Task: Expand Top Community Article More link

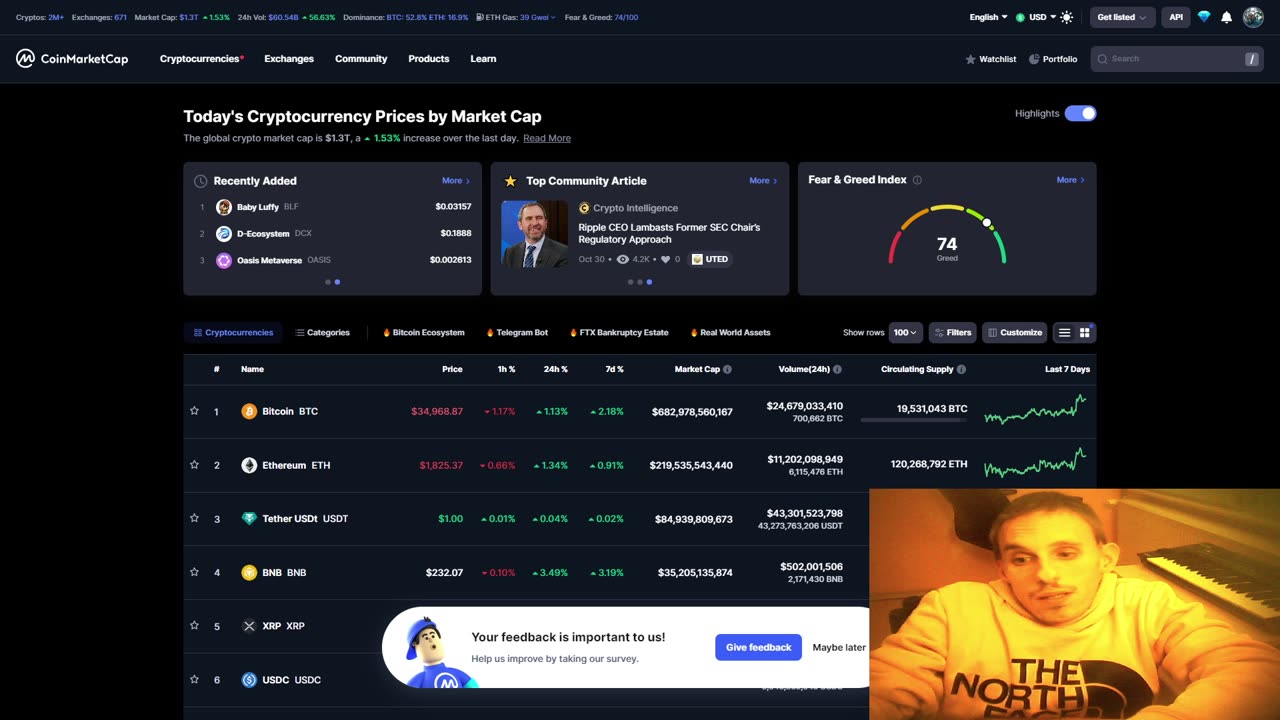Action: pyautogui.click(x=763, y=181)
